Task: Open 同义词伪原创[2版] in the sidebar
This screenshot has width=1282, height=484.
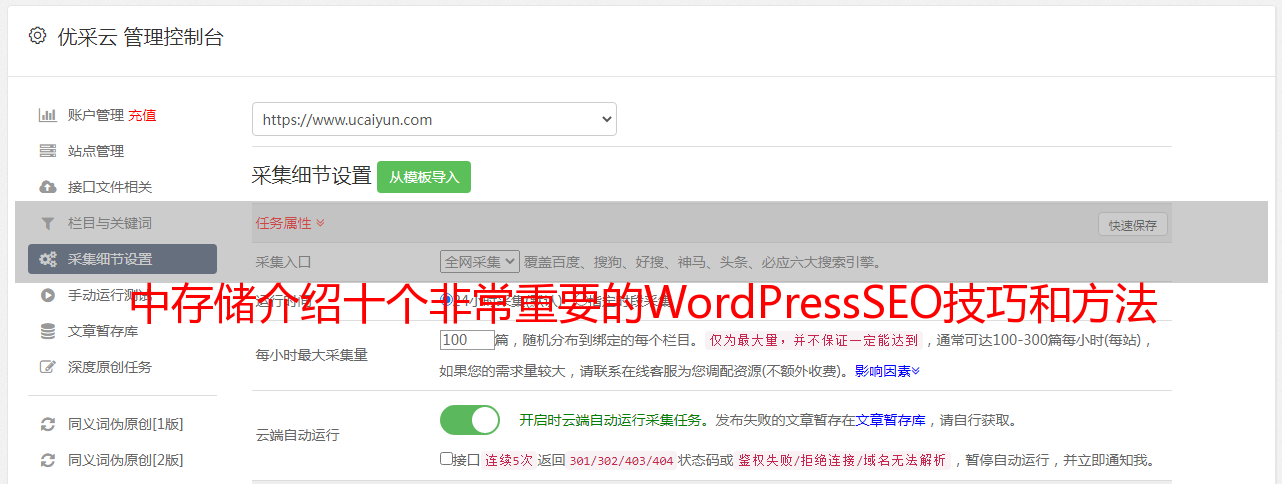Action: (x=126, y=460)
